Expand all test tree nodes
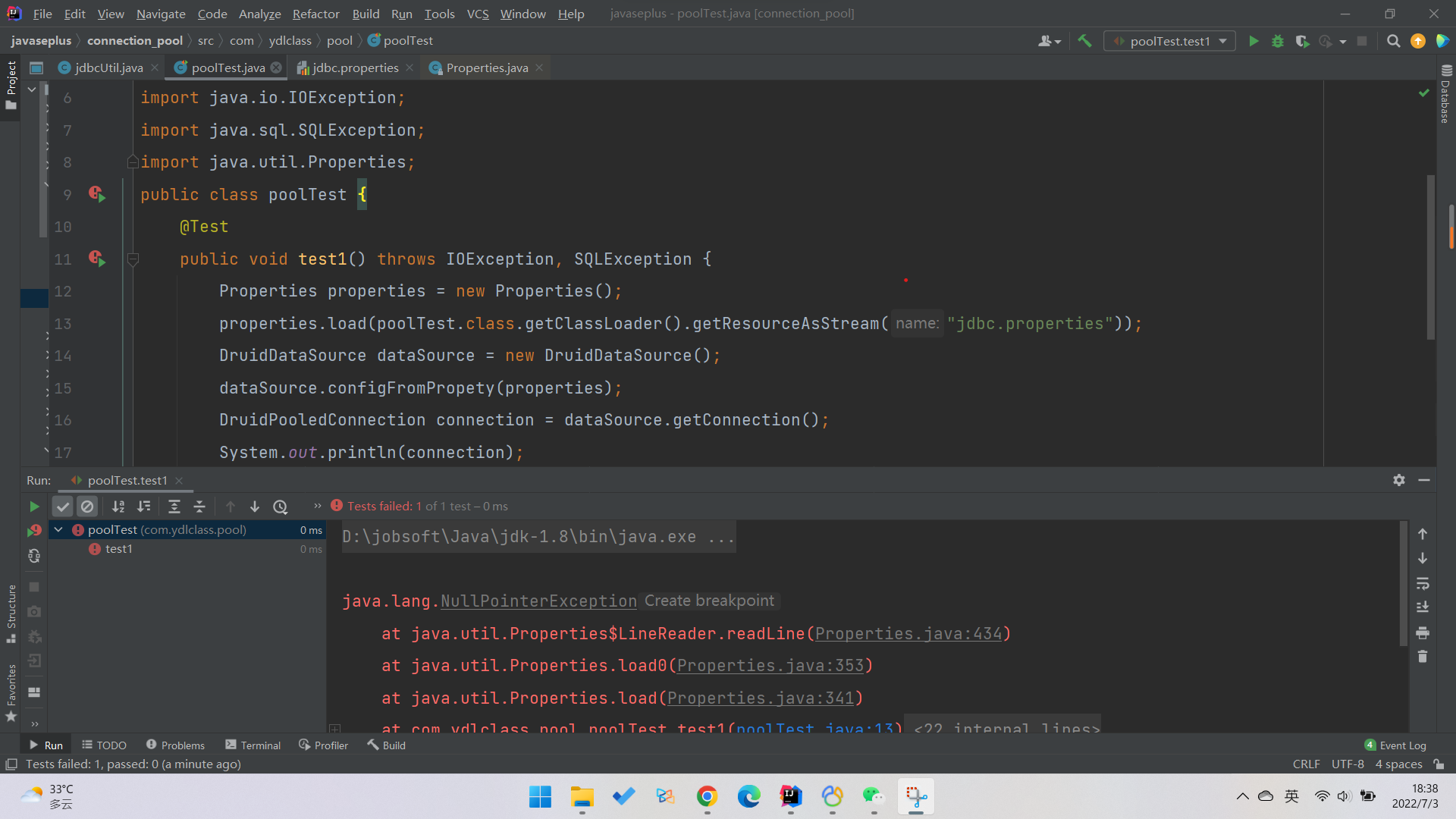This screenshot has height=819, width=1456. click(174, 506)
